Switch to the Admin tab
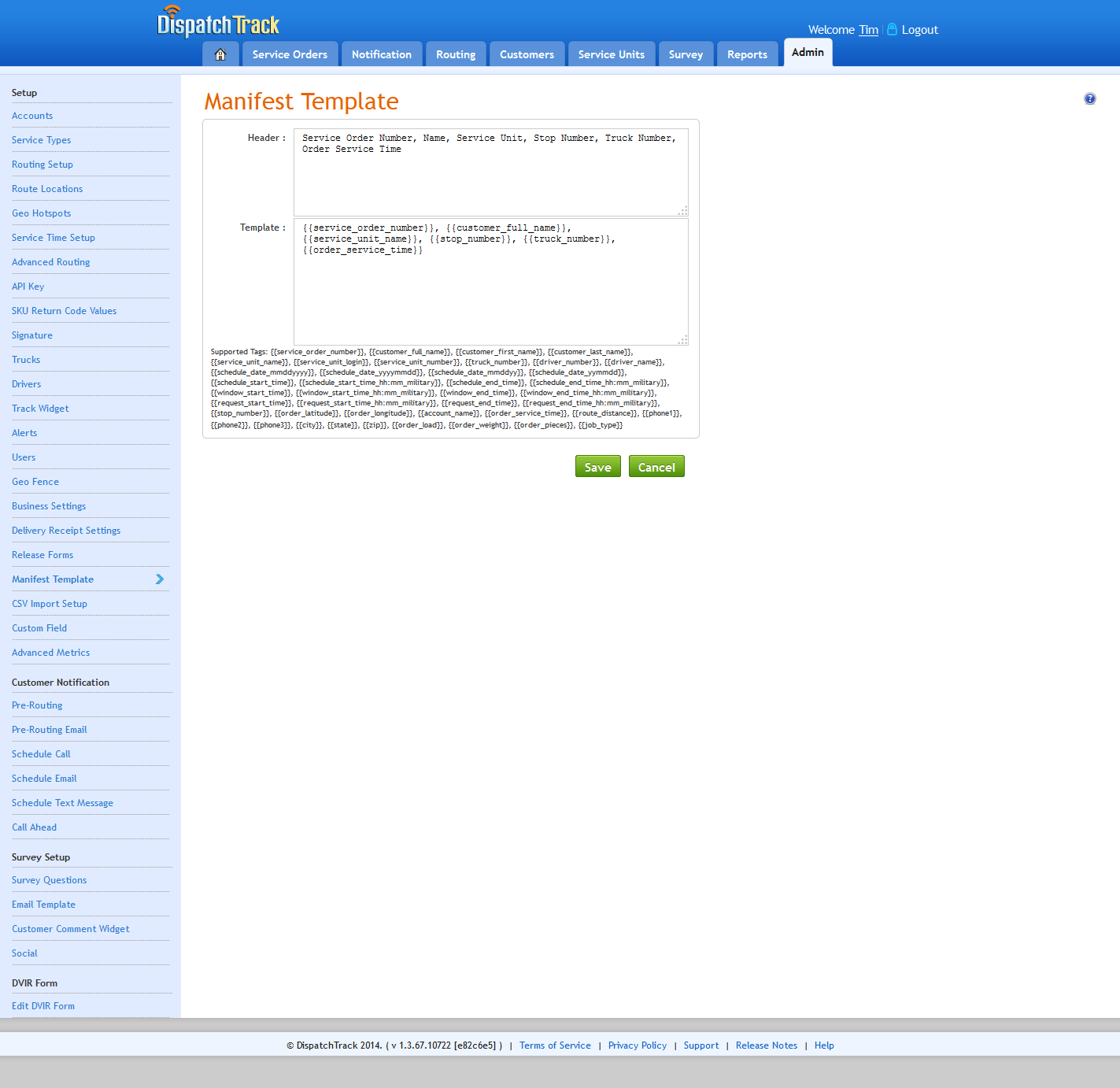This screenshot has height=1088, width=1120. click(x=808, y=52)
